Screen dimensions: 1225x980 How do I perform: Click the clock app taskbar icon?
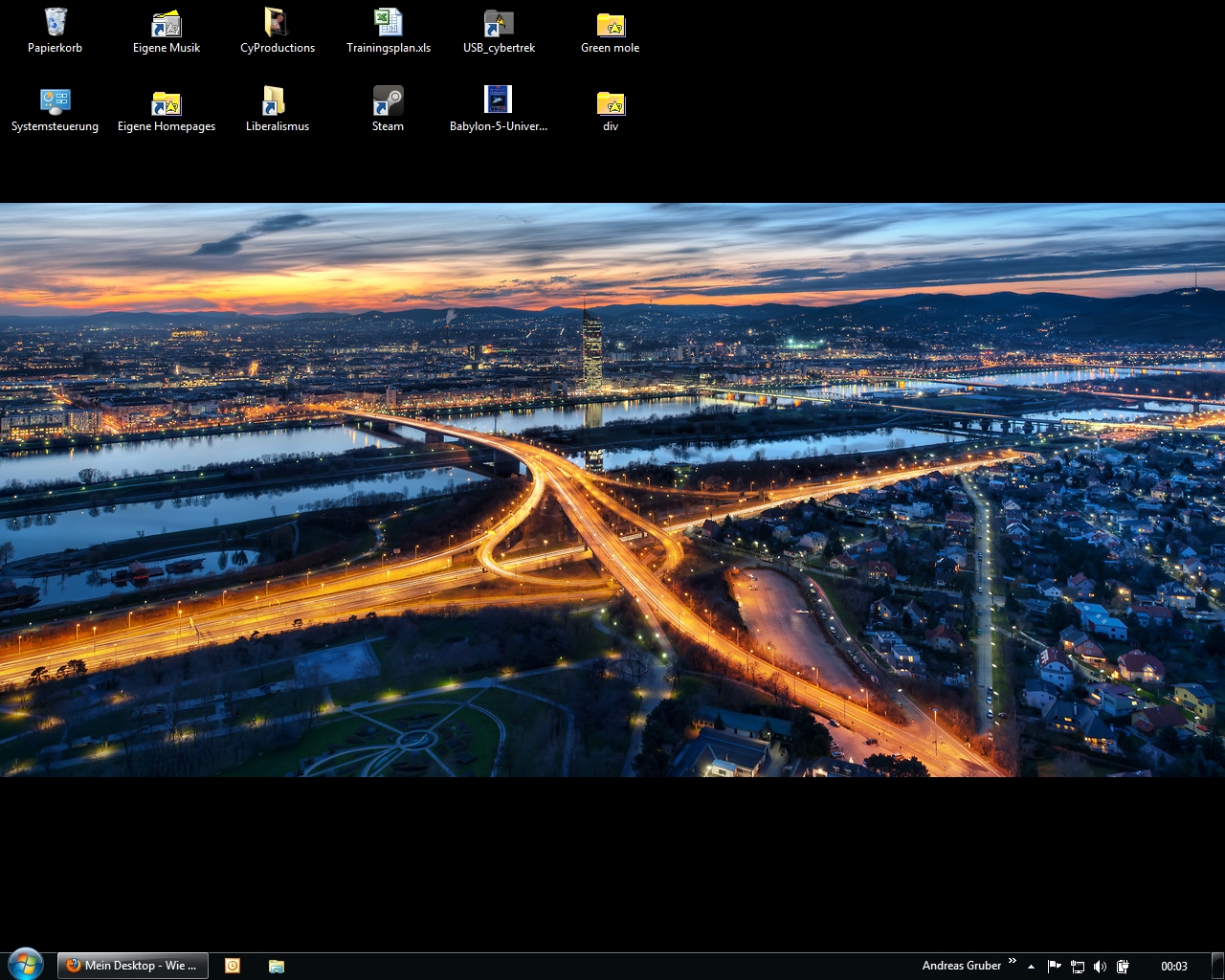[x=233, y=966]
